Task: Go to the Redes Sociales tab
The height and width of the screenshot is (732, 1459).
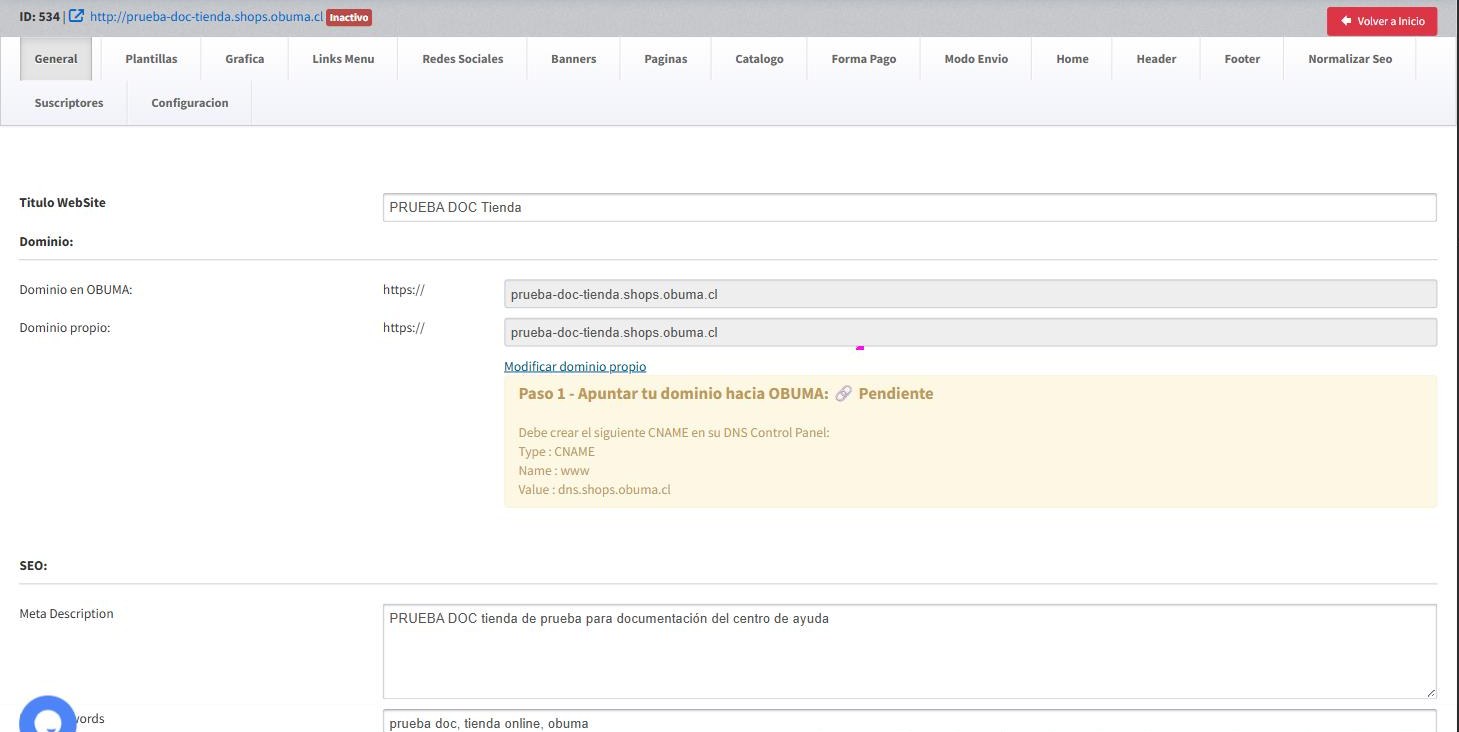Action: [x=463, y=59]
